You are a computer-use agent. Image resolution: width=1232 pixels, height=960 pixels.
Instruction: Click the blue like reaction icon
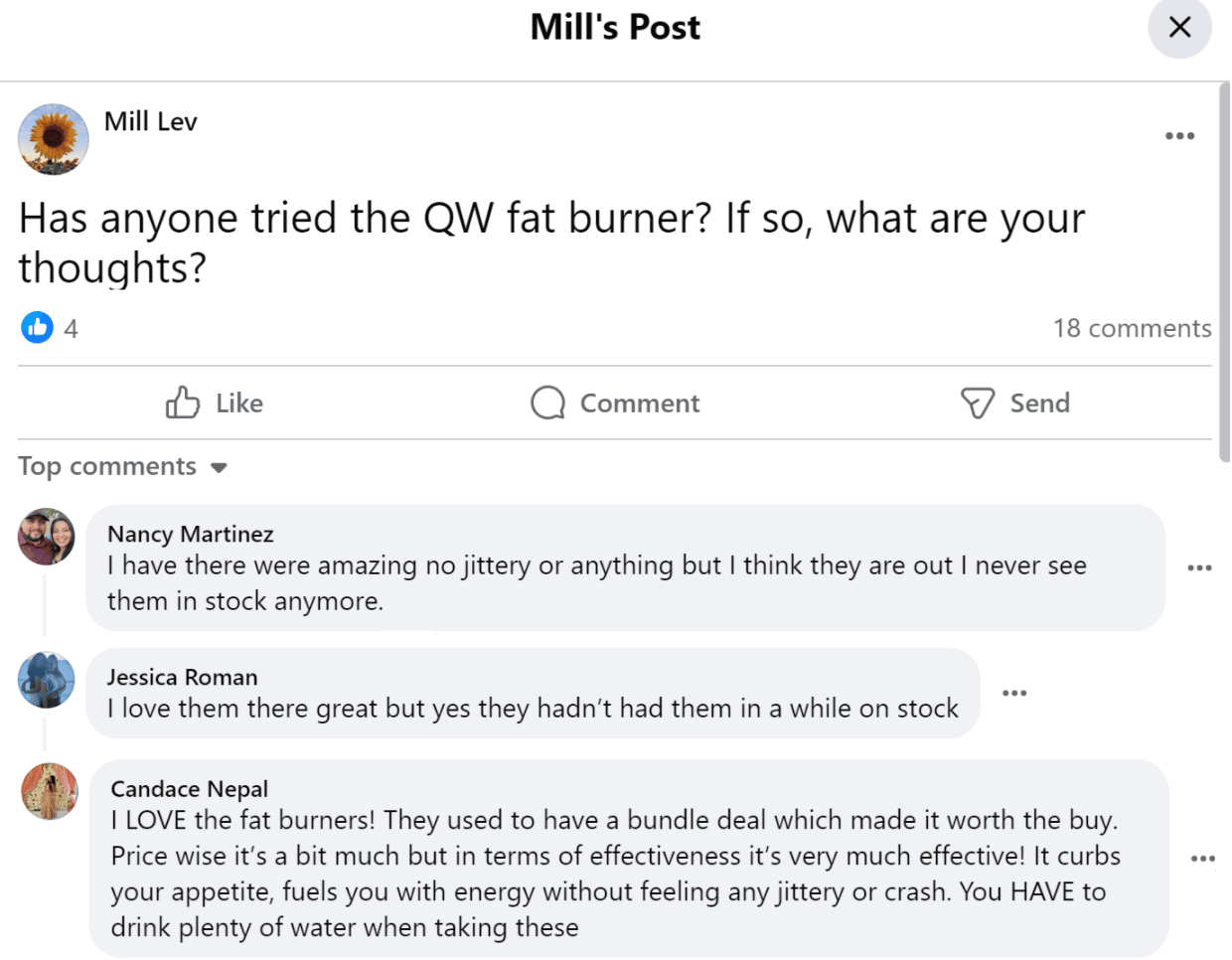pos(38,327)
